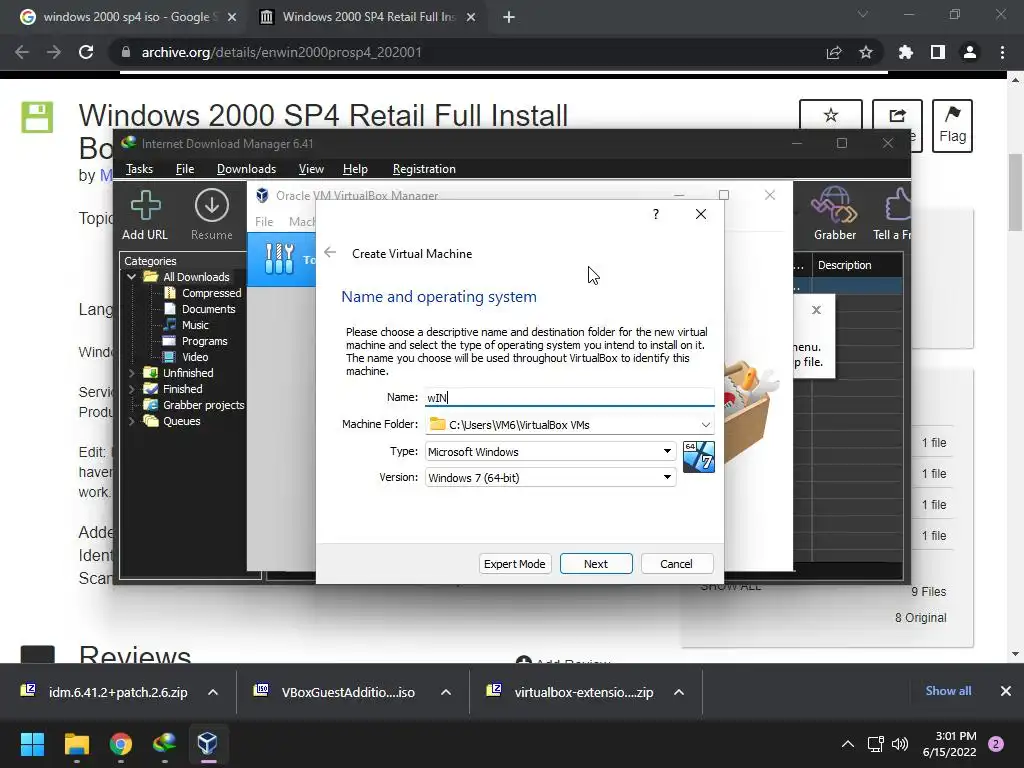Open options arrow for VBoxGuestAdditions iso download
Viewport: 1024px width, 768px height.
[446, 692]
